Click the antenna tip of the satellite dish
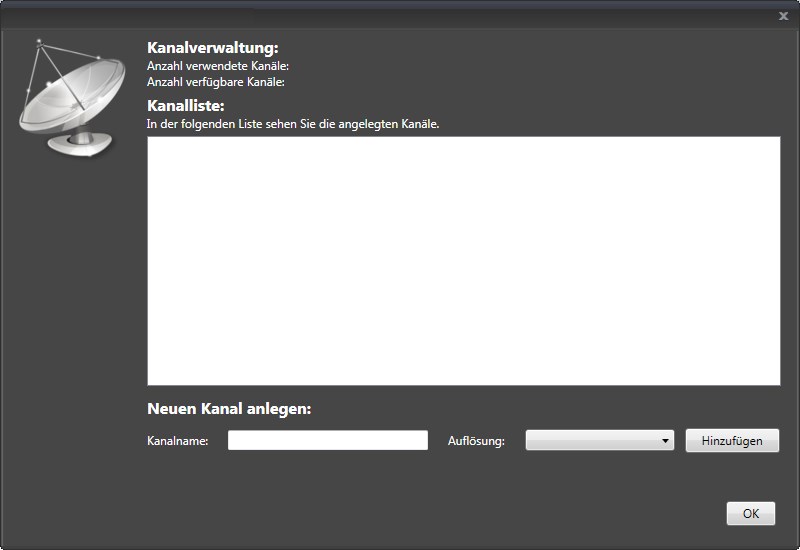Screen dimensions: 800x550 [39, 42]
